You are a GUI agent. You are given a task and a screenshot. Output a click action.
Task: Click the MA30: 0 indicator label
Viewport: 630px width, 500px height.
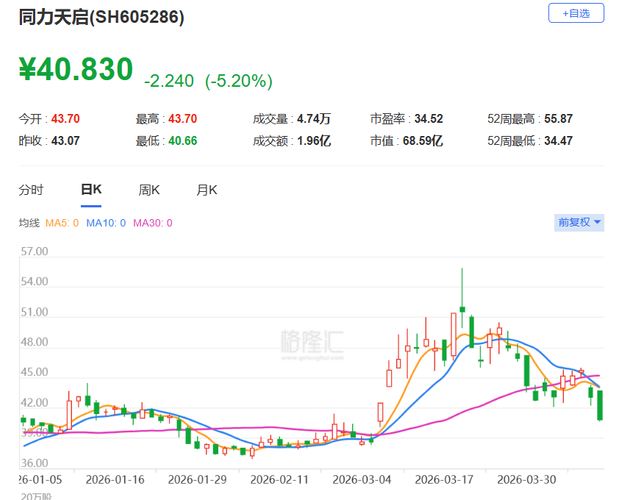click(x=153, y=223)
